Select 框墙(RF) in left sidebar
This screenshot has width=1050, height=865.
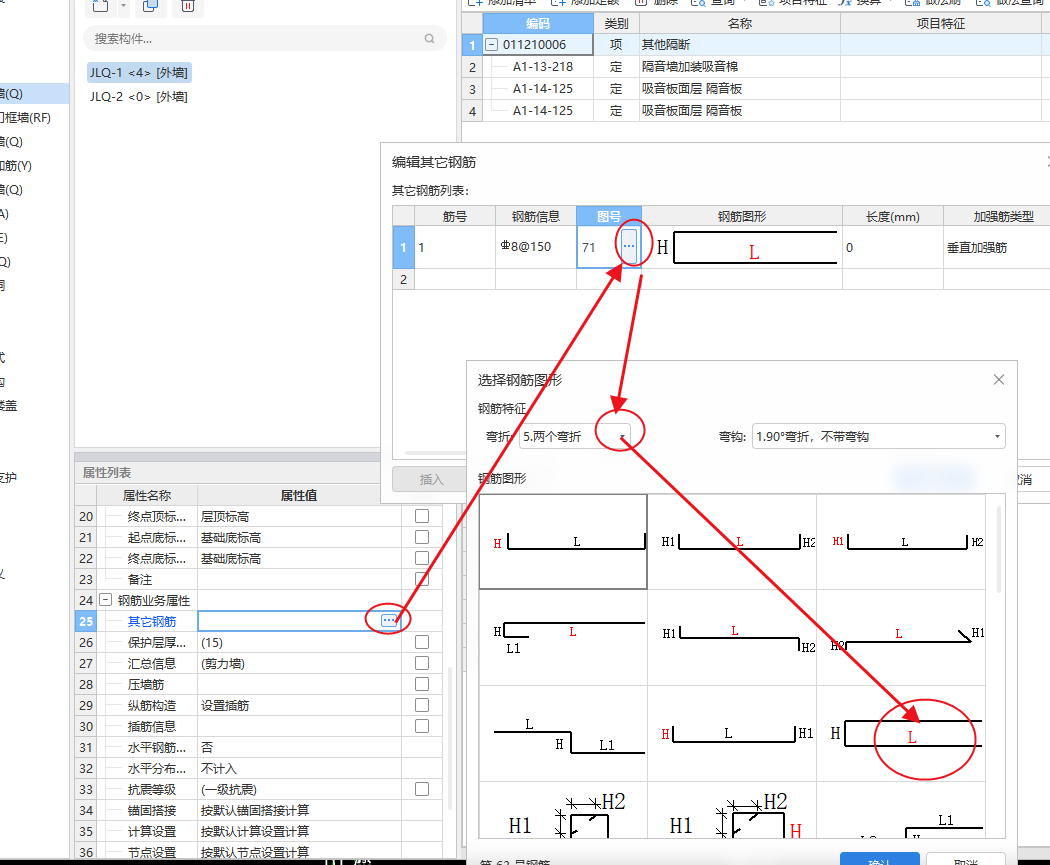pos(25,118)
